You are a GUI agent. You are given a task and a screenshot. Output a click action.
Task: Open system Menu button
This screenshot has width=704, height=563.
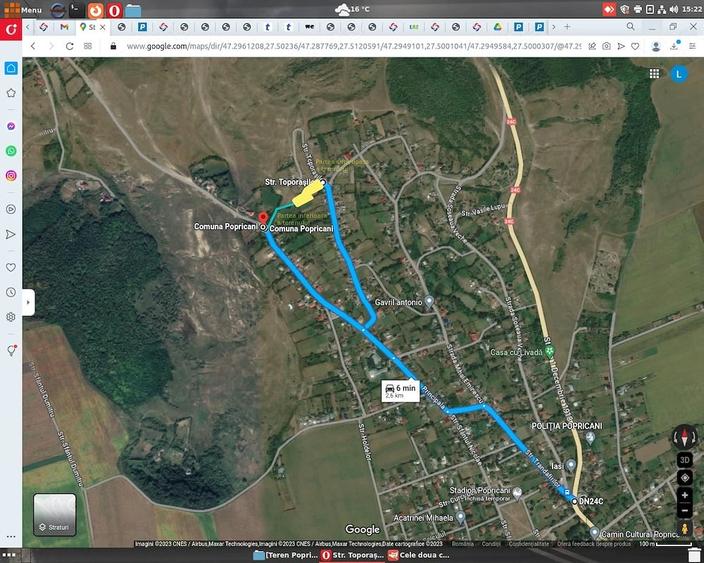click(x=21, y=9)
